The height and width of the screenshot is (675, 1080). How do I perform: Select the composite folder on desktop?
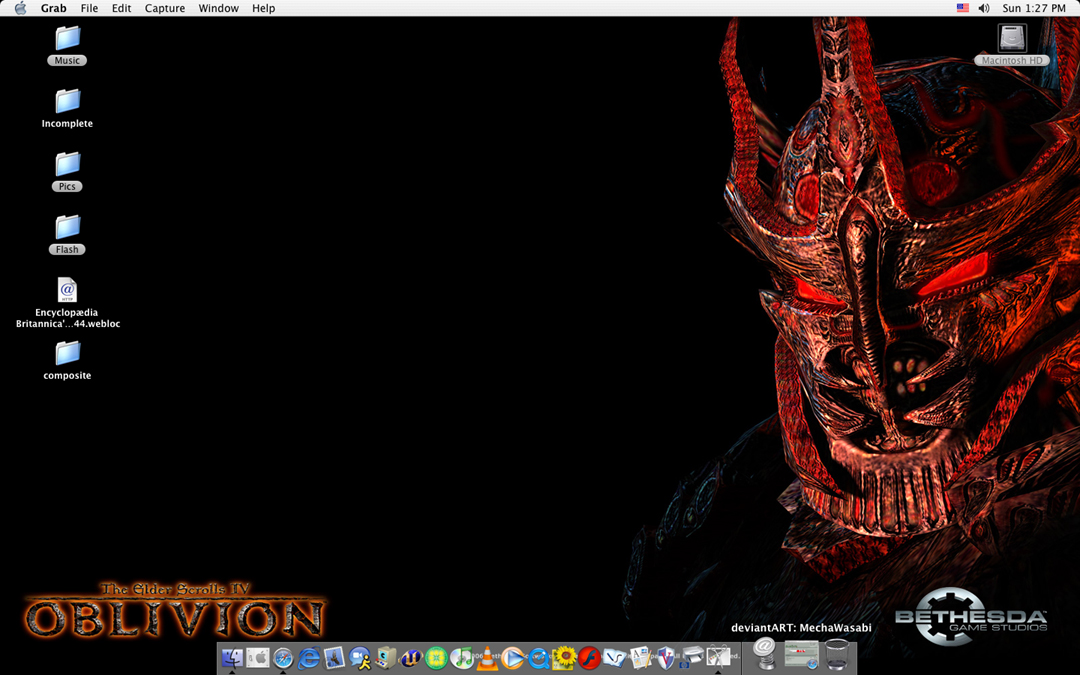pos(67,353)
